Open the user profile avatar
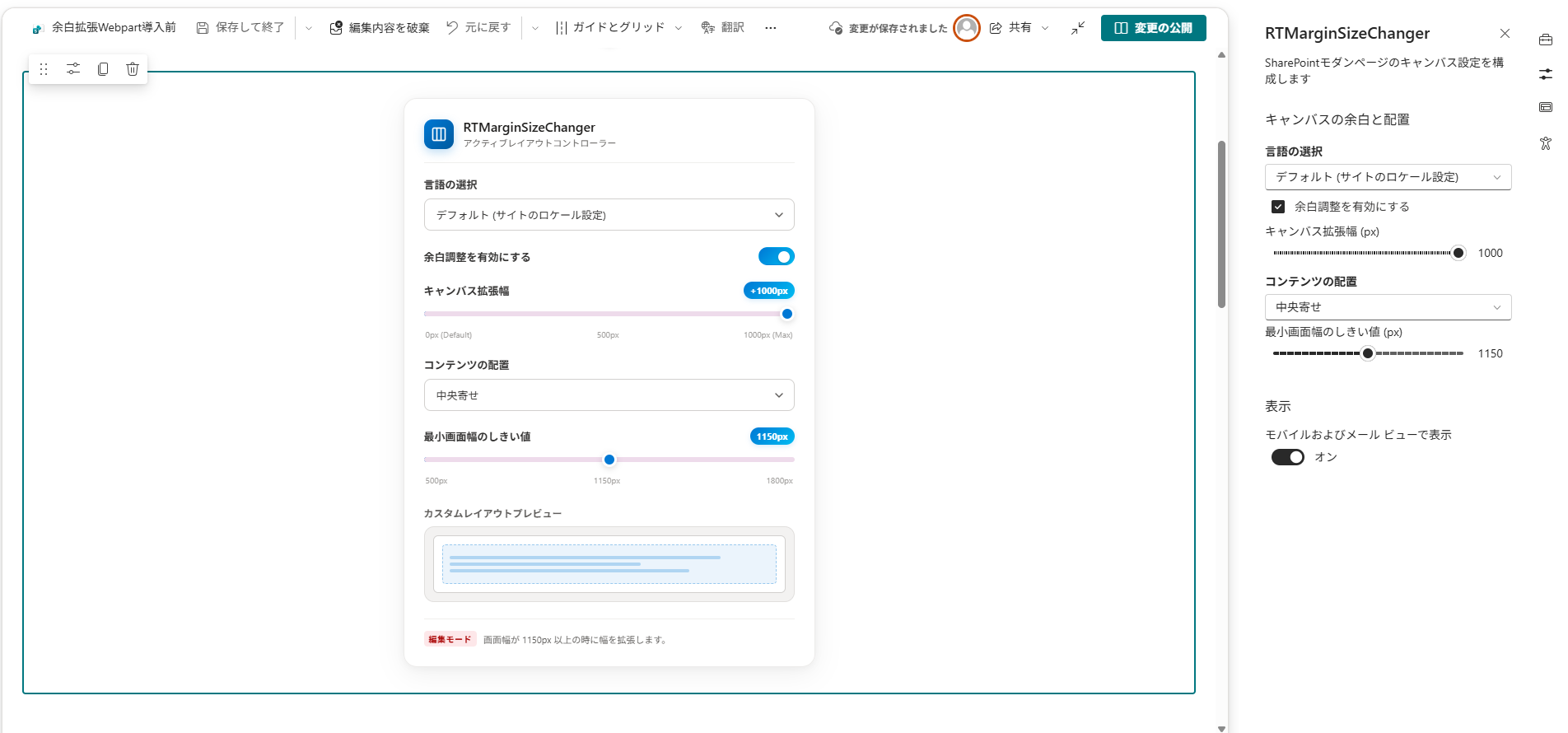The image size is (1568, 733). pos(967,28)
